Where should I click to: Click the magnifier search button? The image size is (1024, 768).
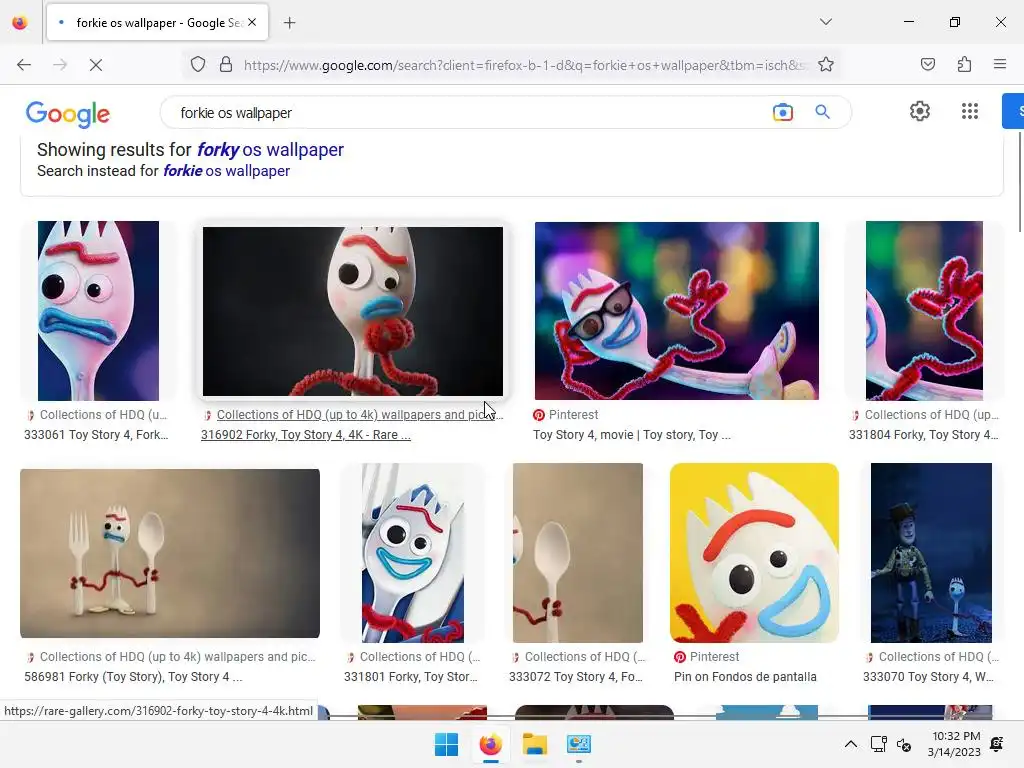tap(822, 112)
